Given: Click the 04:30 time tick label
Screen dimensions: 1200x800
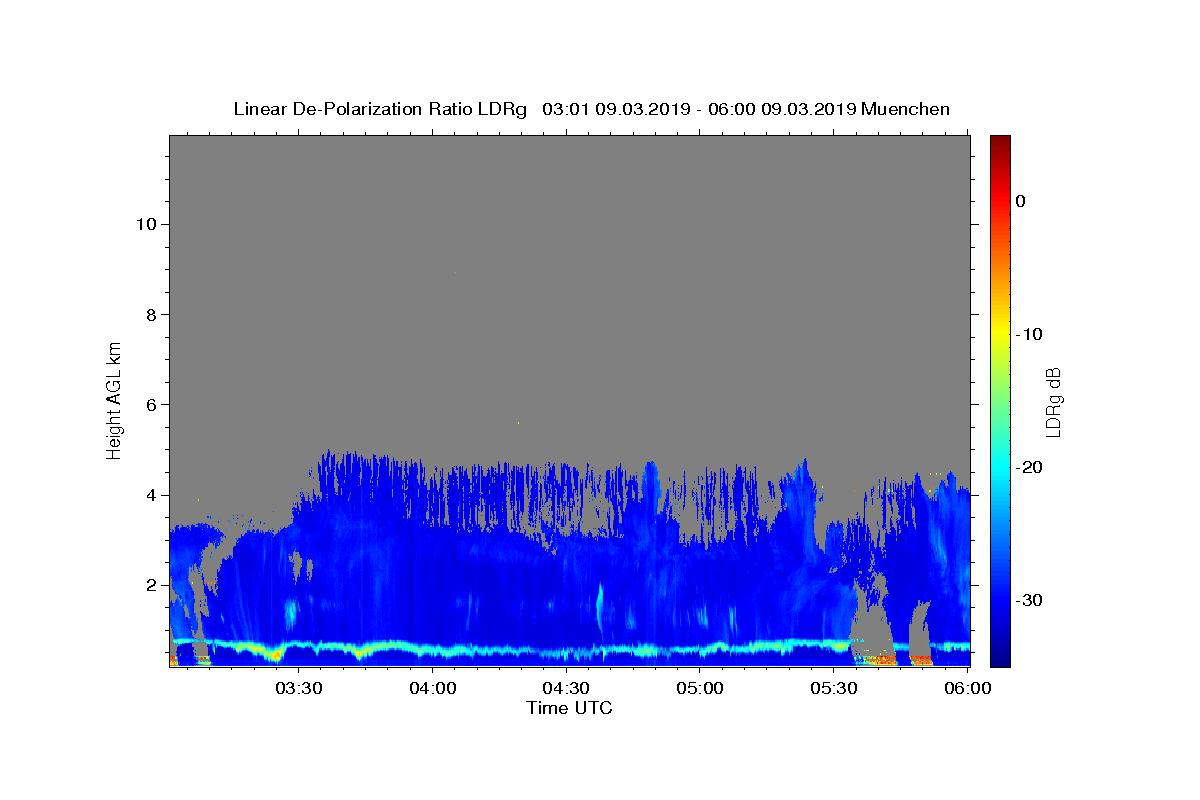Looking at the screenshot, I should tap(566, 689).
